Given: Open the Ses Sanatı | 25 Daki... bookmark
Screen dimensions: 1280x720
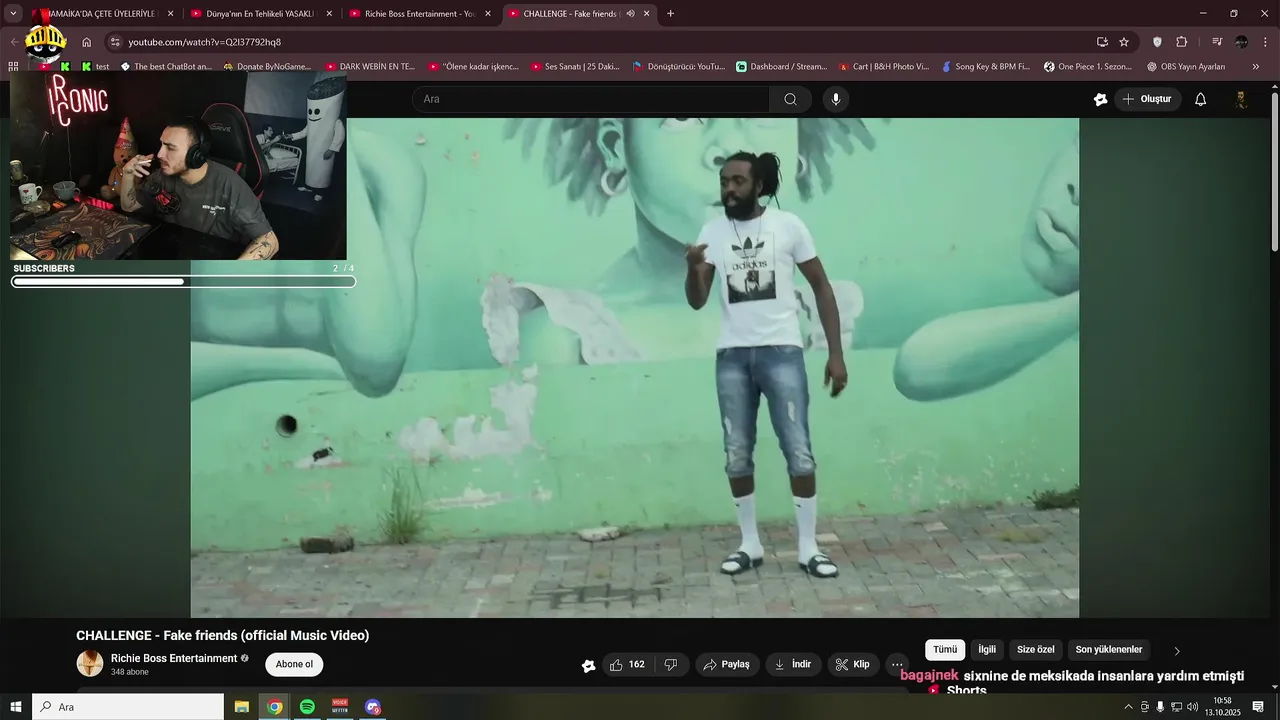Looking at the screenshot, I should 575,67.
